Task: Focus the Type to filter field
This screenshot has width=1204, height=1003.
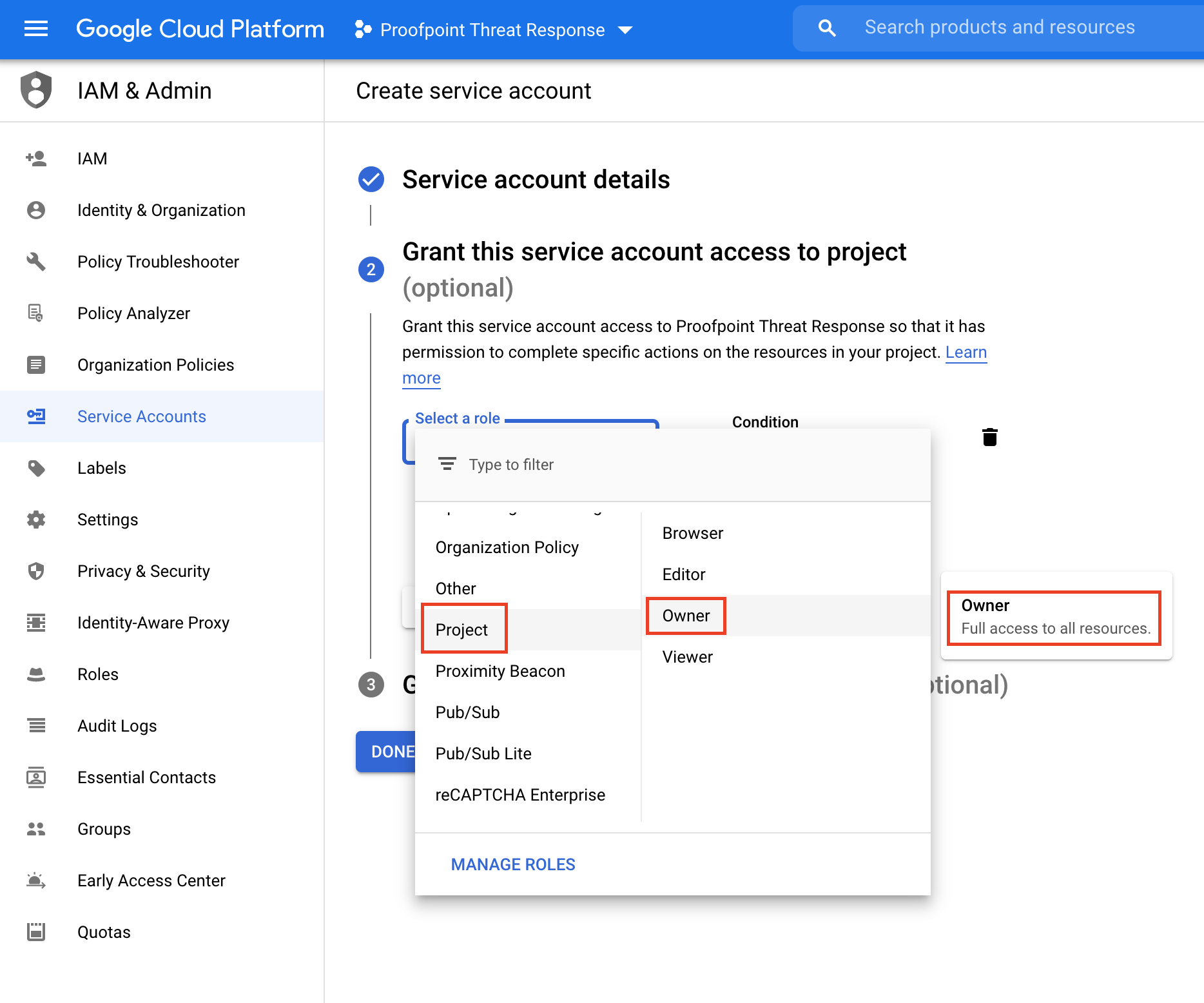Action: (x=673, y=465)
